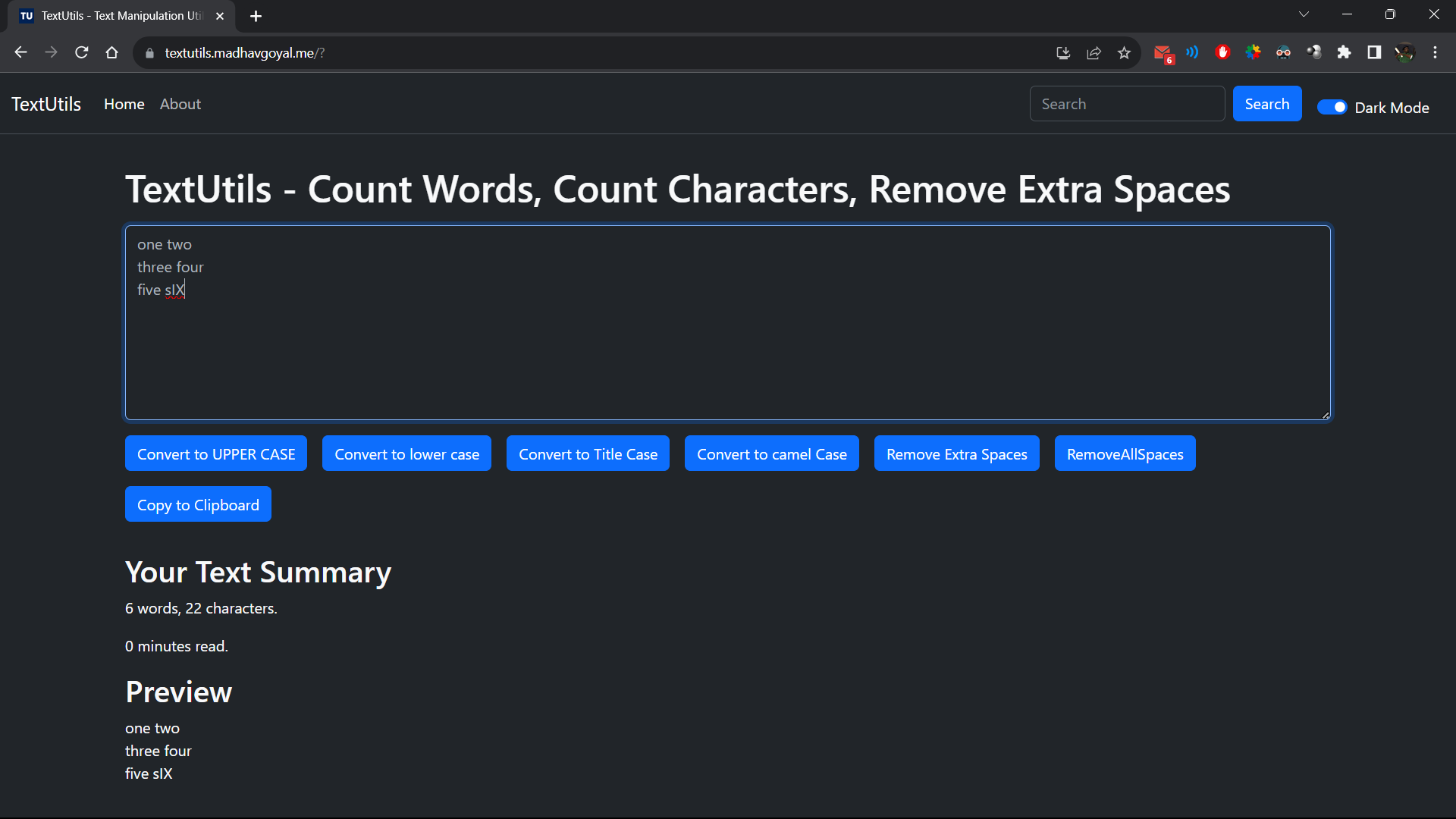The image size is (1456, 819).
Task: Click the home icon in browser toolbar
Action: (x=112, y=52)
